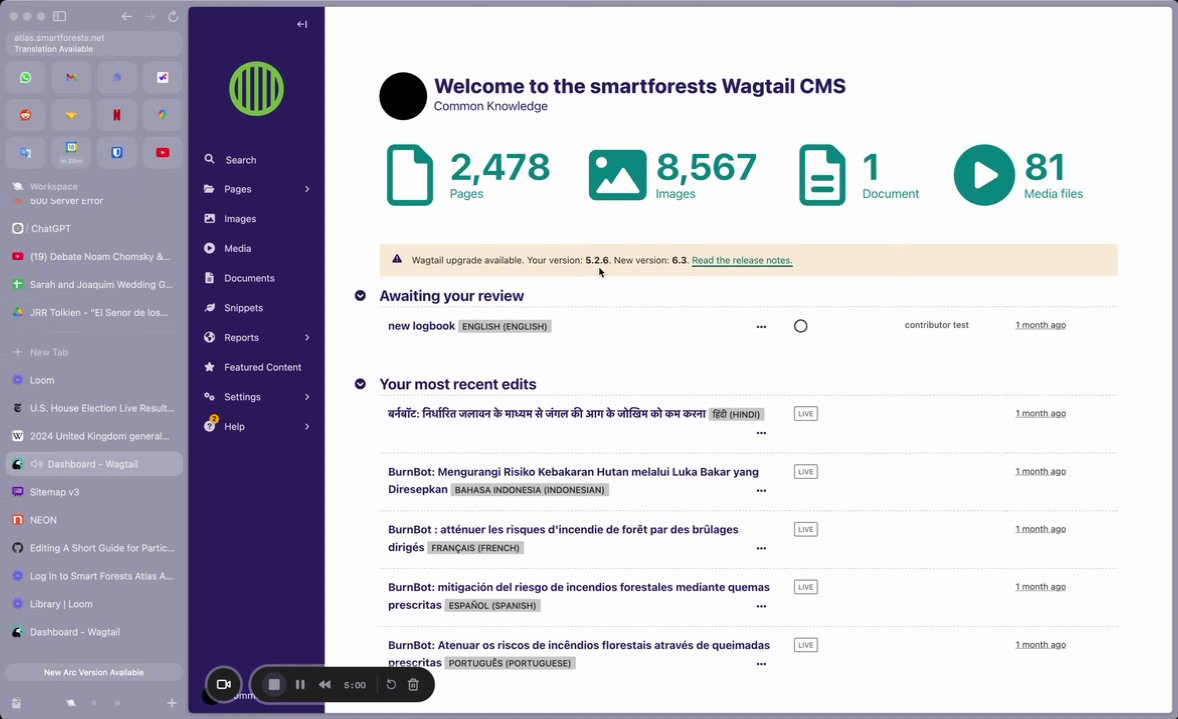This screenshot has width=1178, height=719.
Task: Go back with the Arc back arrow
Action: pos(127,16)
